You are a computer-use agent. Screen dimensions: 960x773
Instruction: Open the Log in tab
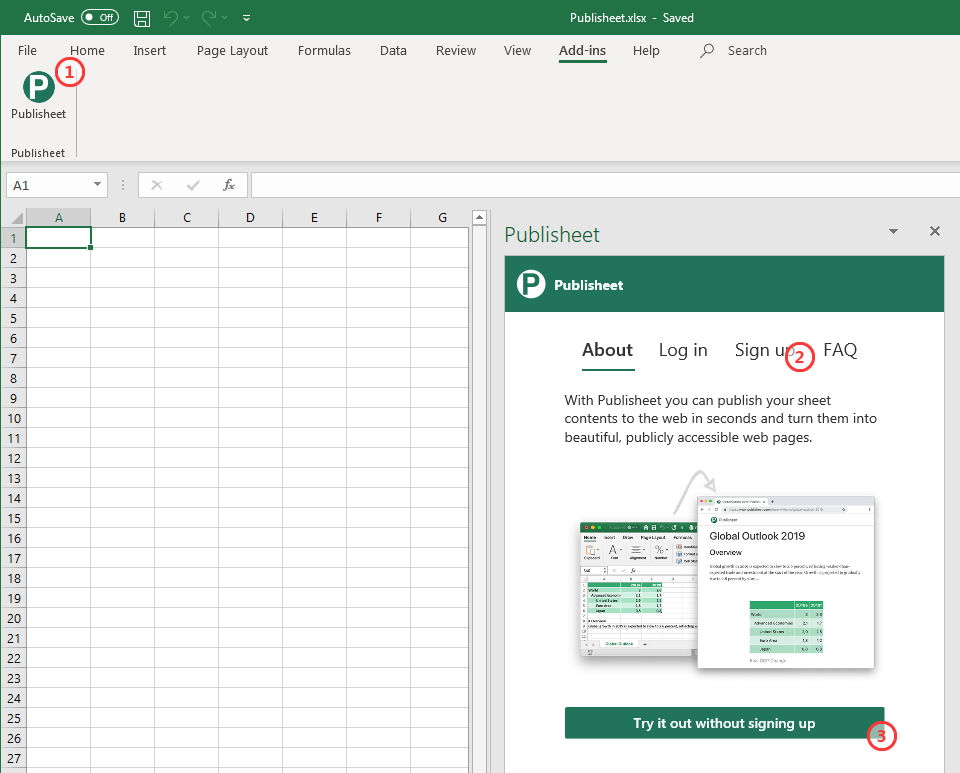click(x=683, y=350)
